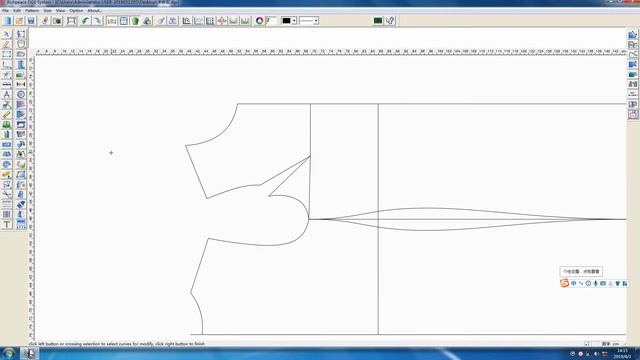The width and height of the screenshot is (640, 360).
Task: Click the black color swatch
Action: tap(287, 20)
